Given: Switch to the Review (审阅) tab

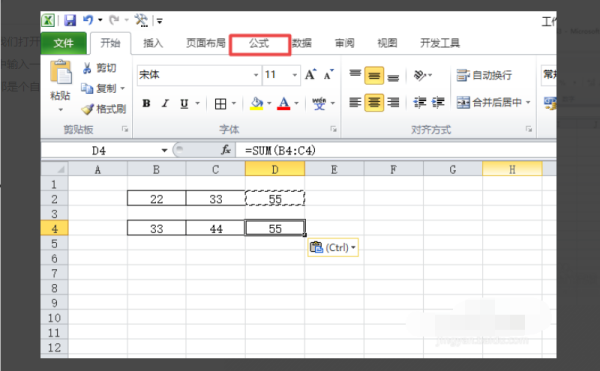Looking at the screenshot, I should 344,43.
